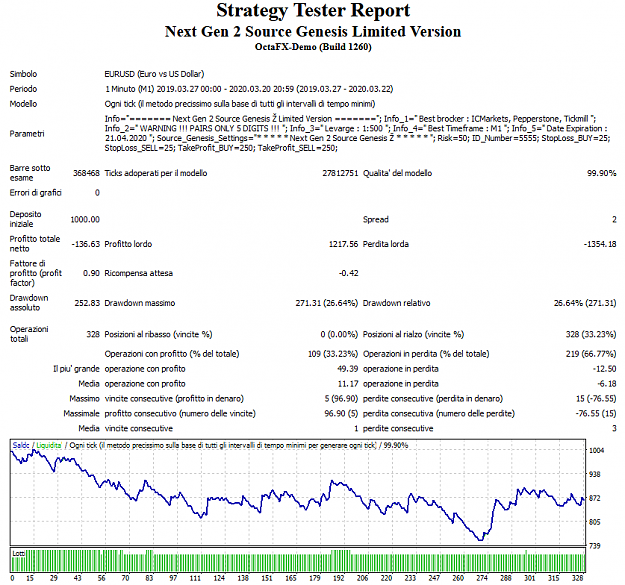The image size is (625, 585).
Task: Click the chart y-axis value '739'
Action: pos(595,546)
